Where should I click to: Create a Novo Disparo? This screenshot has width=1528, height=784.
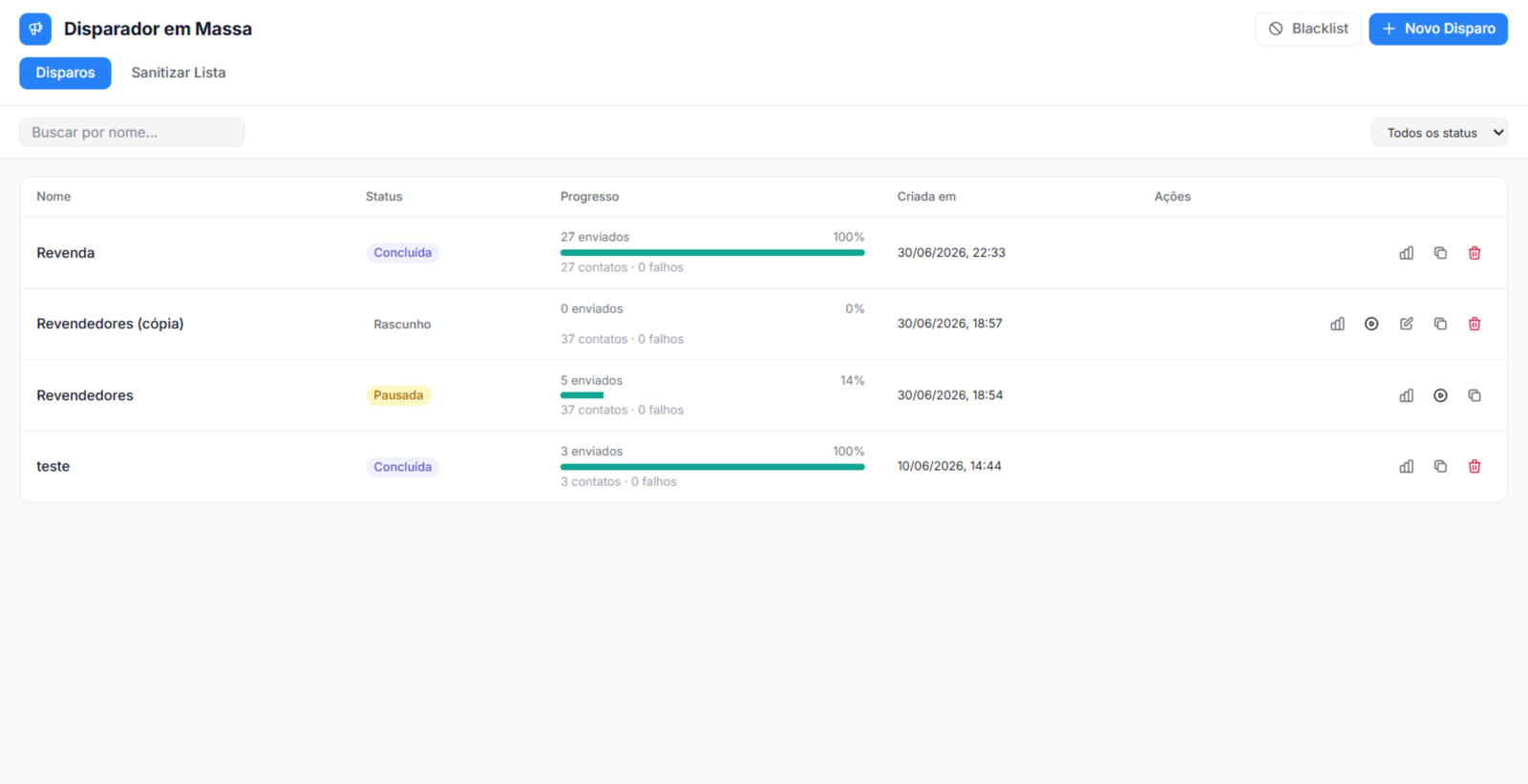tap(1438, 29)
